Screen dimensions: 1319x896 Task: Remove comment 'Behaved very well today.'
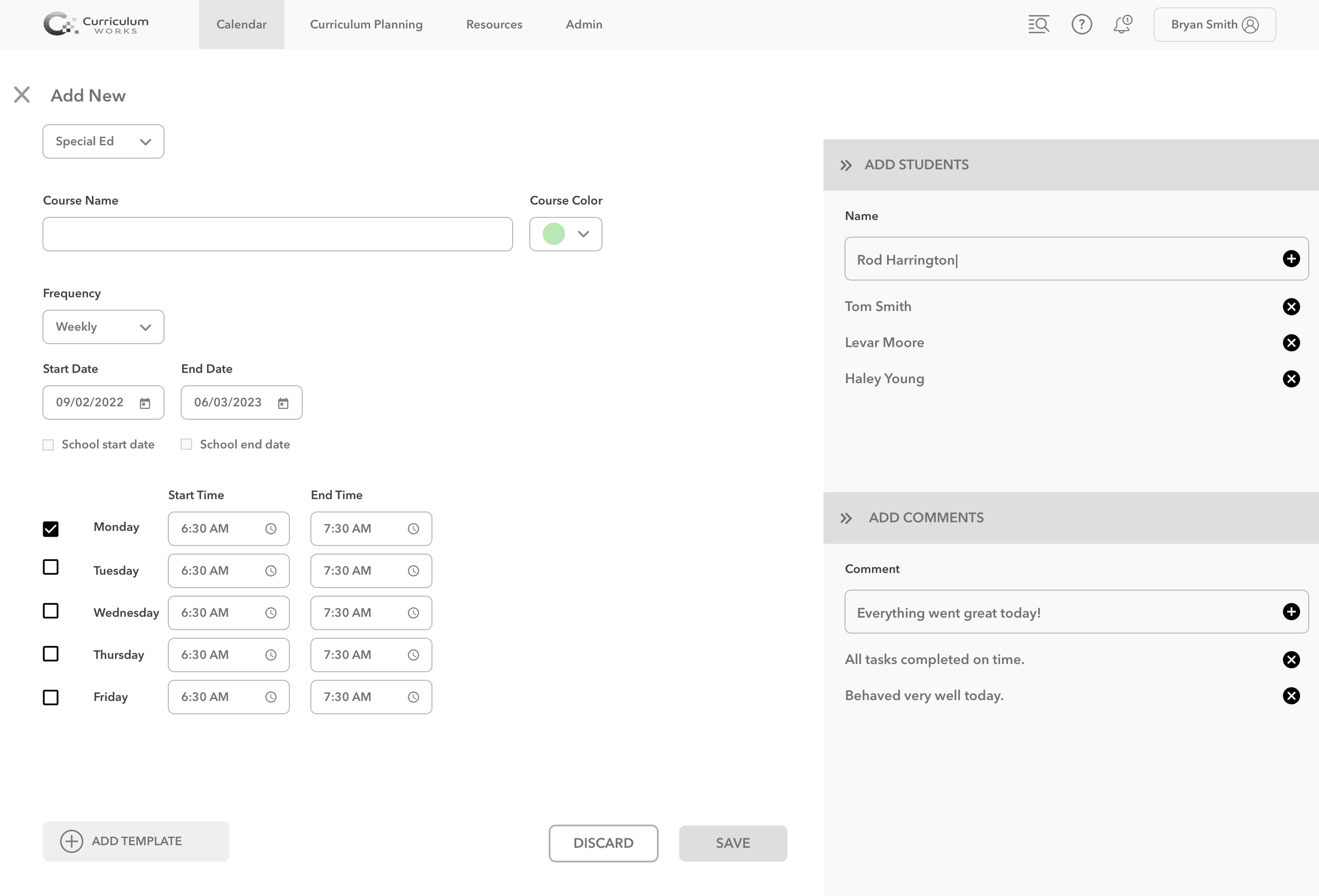1291,695
